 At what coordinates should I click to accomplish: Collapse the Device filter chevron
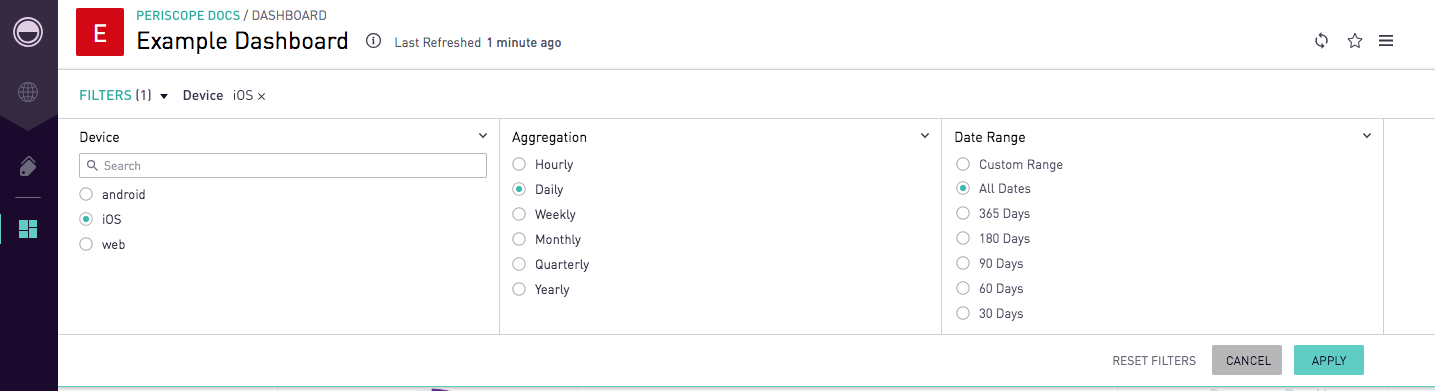(483, 136)
